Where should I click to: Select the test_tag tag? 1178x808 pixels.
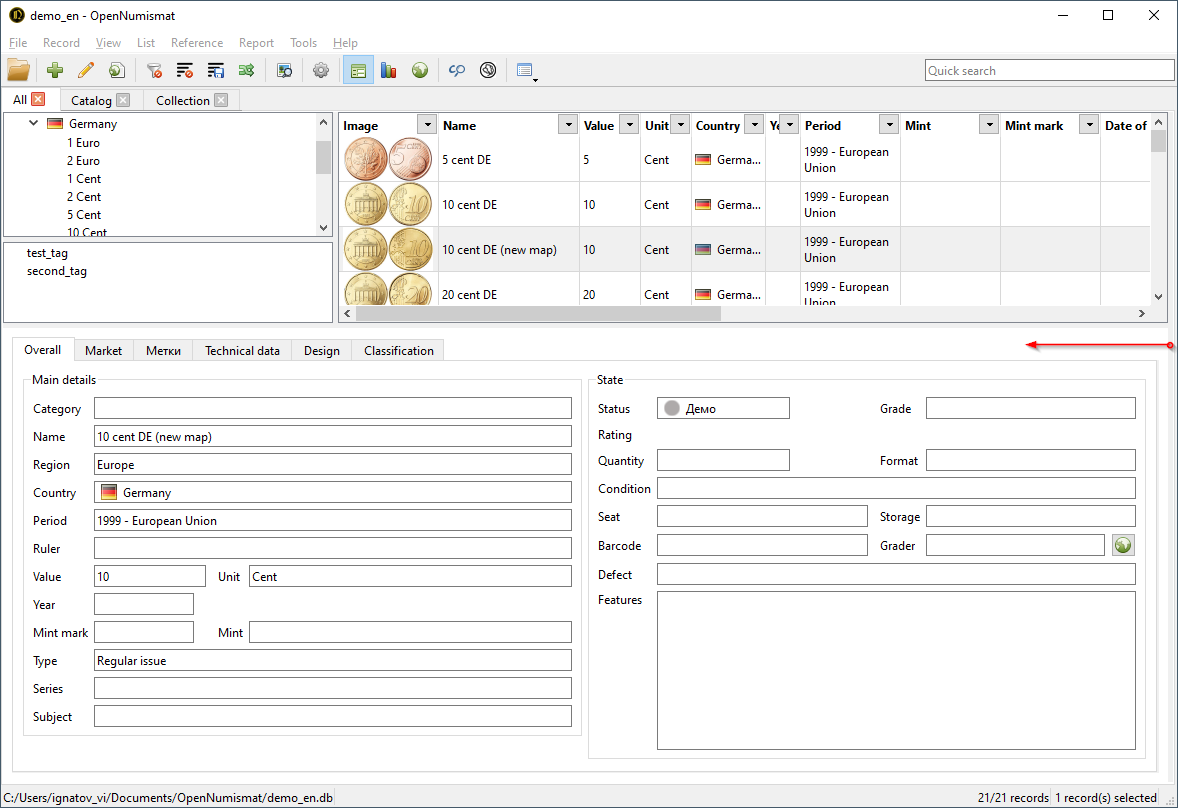click(x=47, y=253)
